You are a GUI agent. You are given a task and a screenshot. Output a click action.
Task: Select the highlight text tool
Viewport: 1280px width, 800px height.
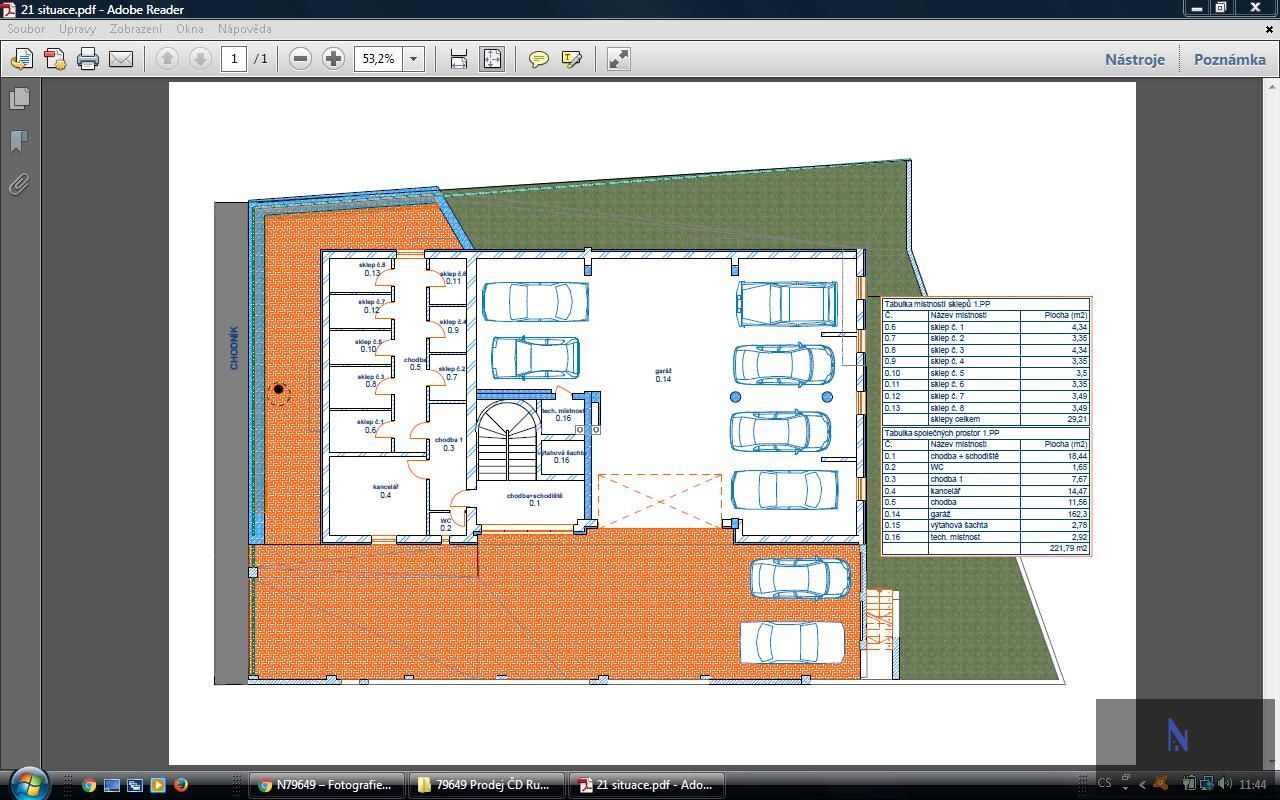point(572,59)
